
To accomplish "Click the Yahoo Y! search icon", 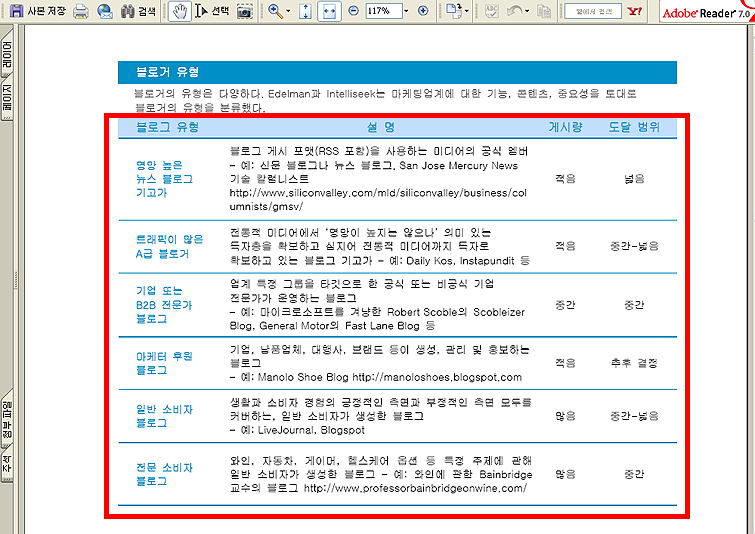I will pyautogui.click(x=635, y=11).
